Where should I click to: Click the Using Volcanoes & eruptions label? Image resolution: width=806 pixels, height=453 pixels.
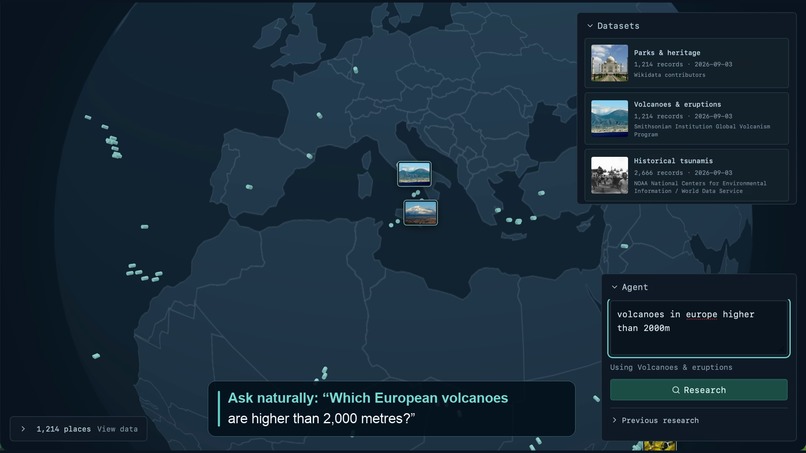(x=671, y=367)
